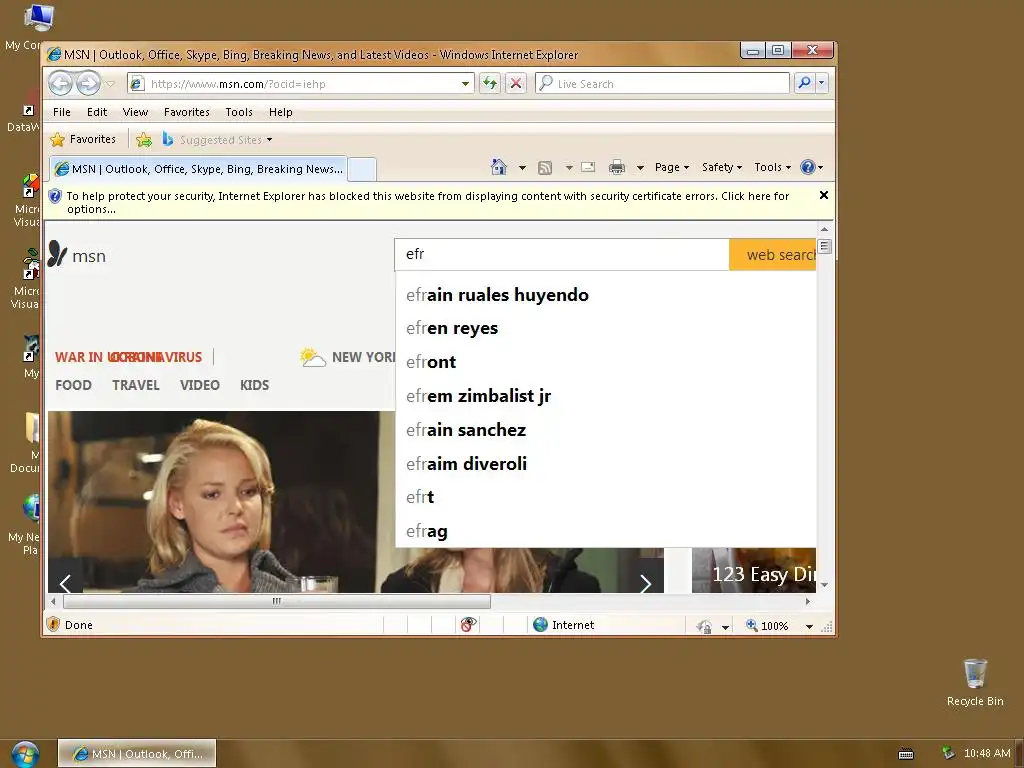Click the protected mode status icon
This screenshot has width=1024, height=768.
[x=704, y=626]
